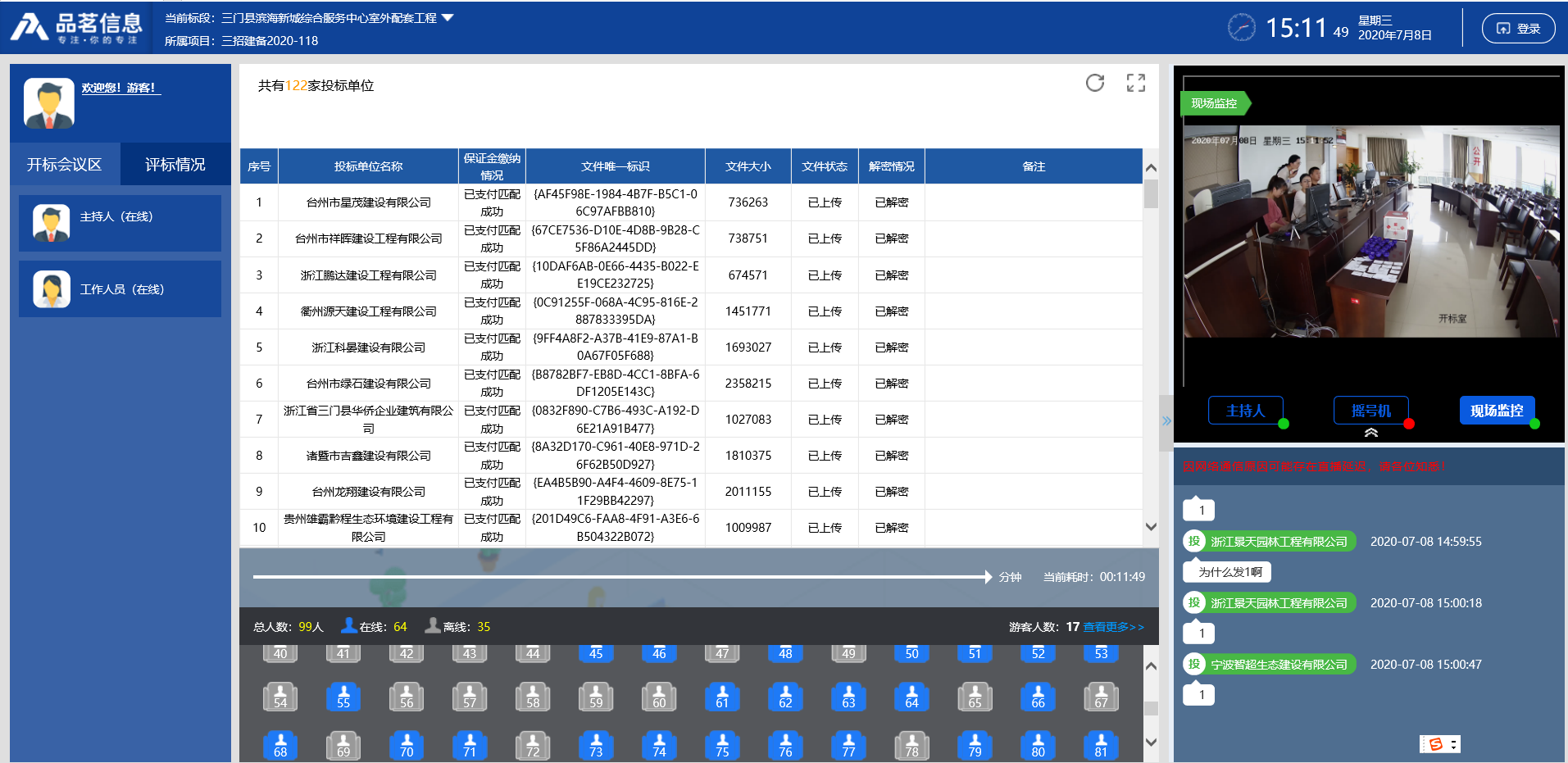This screenshot has width=1568, height=763.
Task: Click the 文件大小 column header
Action: tap(748, 166)
